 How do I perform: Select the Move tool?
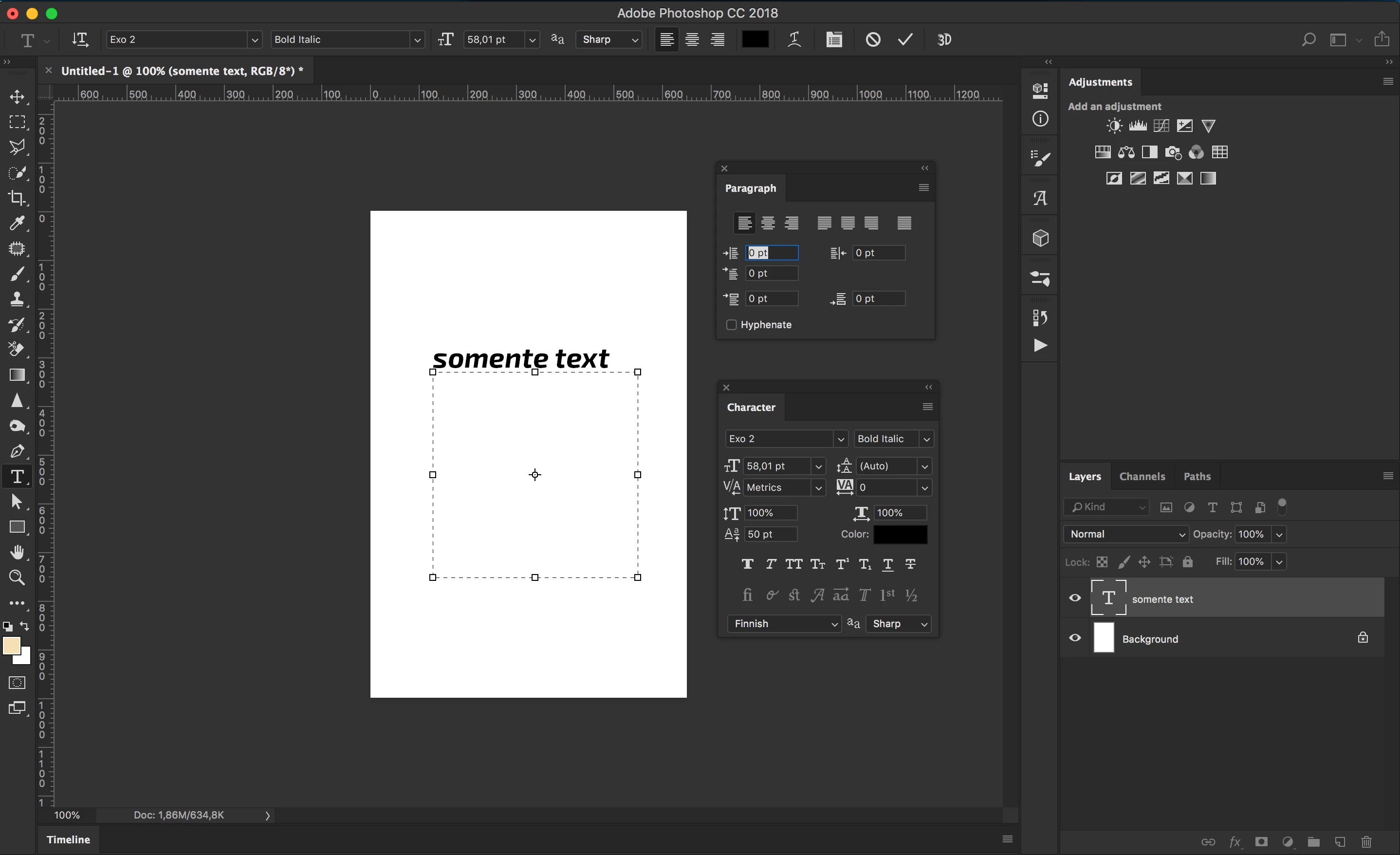(x=17, y=96)
